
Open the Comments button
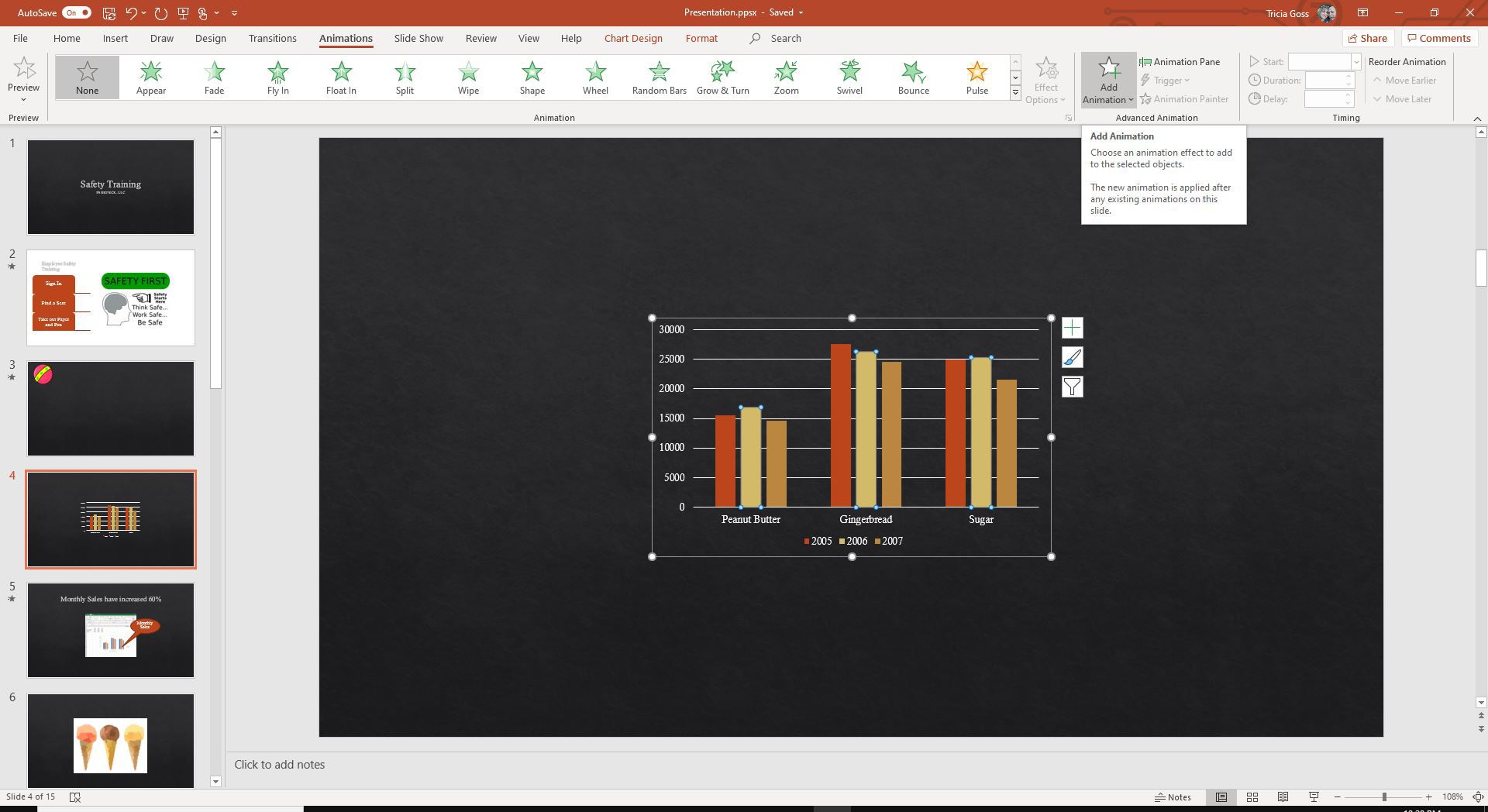[1438, 38]
